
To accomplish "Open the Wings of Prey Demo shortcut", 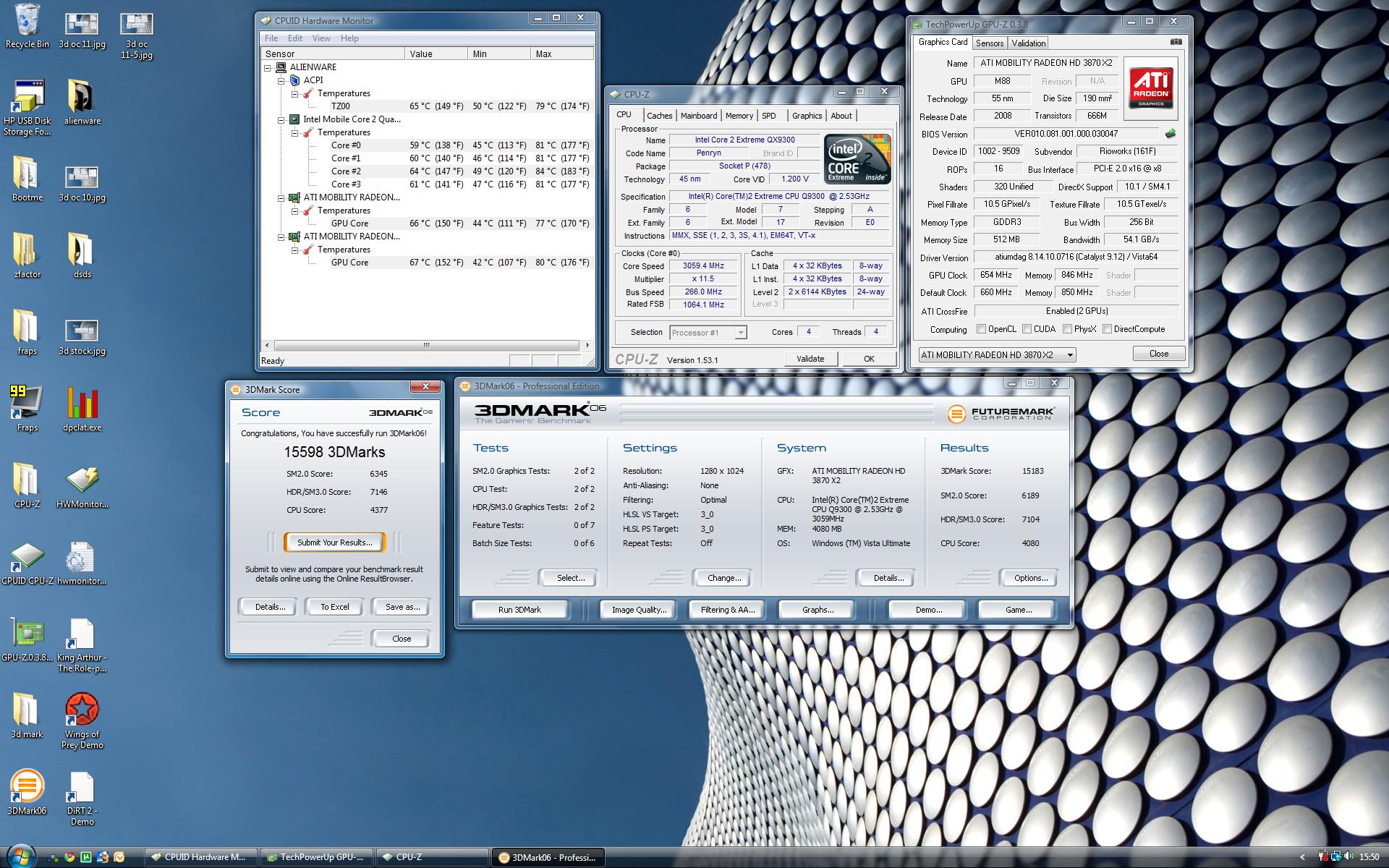I will coord(82,721).
